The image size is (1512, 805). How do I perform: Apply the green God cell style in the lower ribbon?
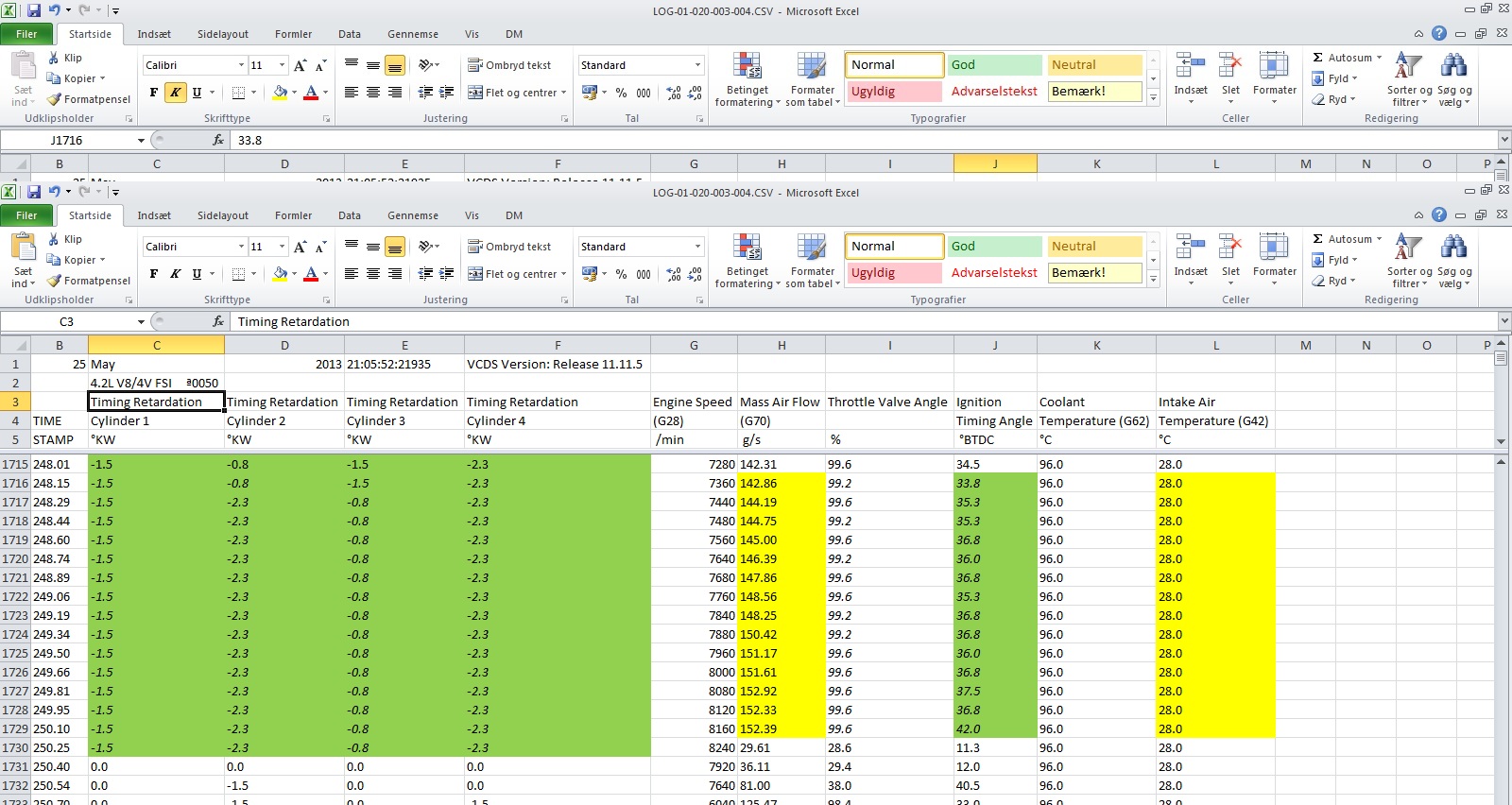pyautogui.click(x=994, y=247)
